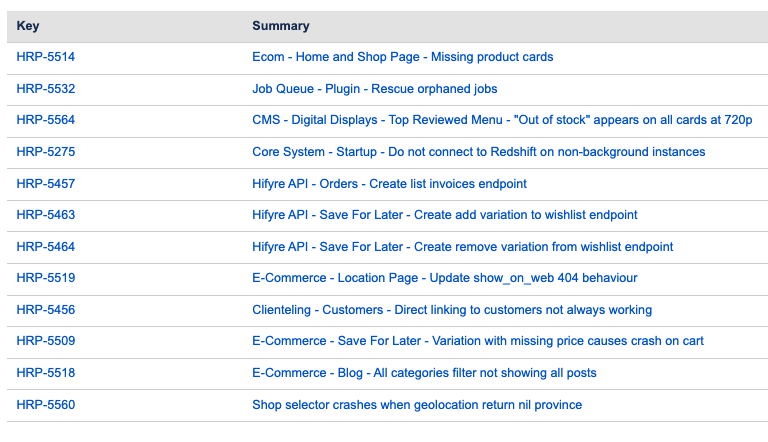
Task: Open Update show_on_web 404 behaviour summary
Action: [x=444, y=278]
